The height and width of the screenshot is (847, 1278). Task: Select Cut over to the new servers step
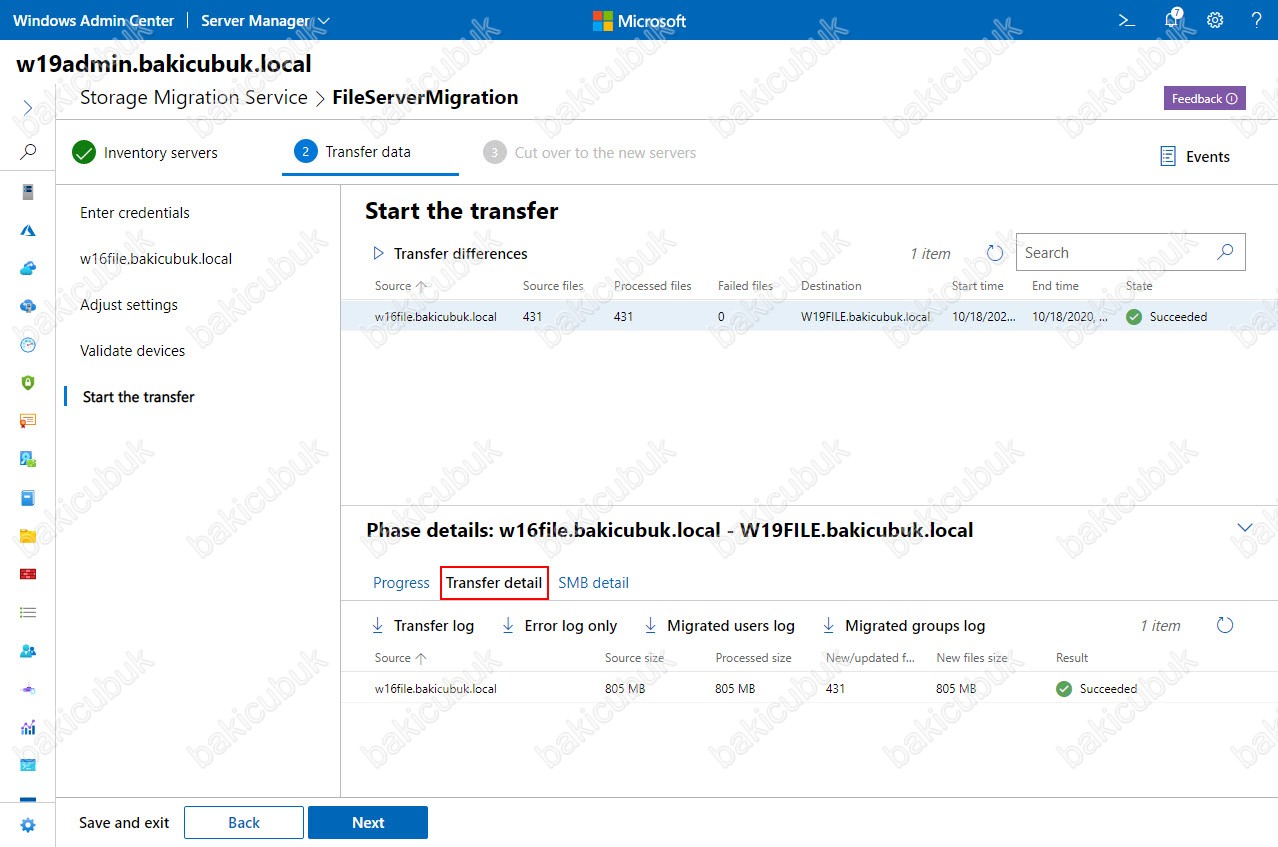coord(589,153)
